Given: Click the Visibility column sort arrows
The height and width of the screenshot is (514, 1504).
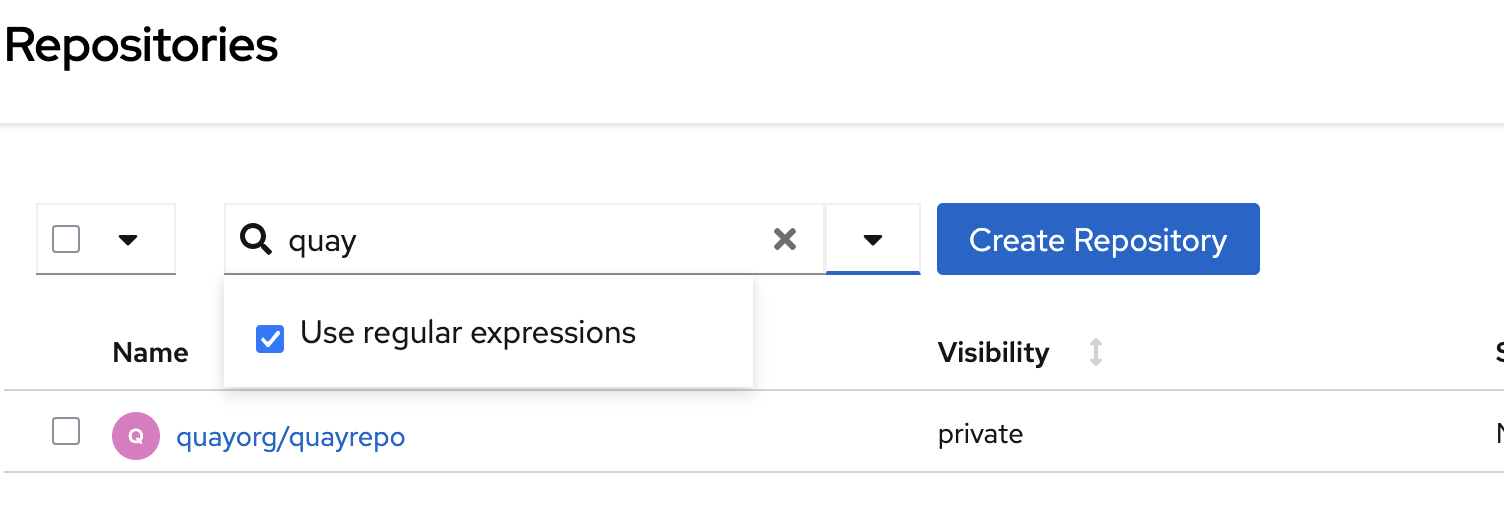Looking at the screenshot, I should [x=1096, y=353].
